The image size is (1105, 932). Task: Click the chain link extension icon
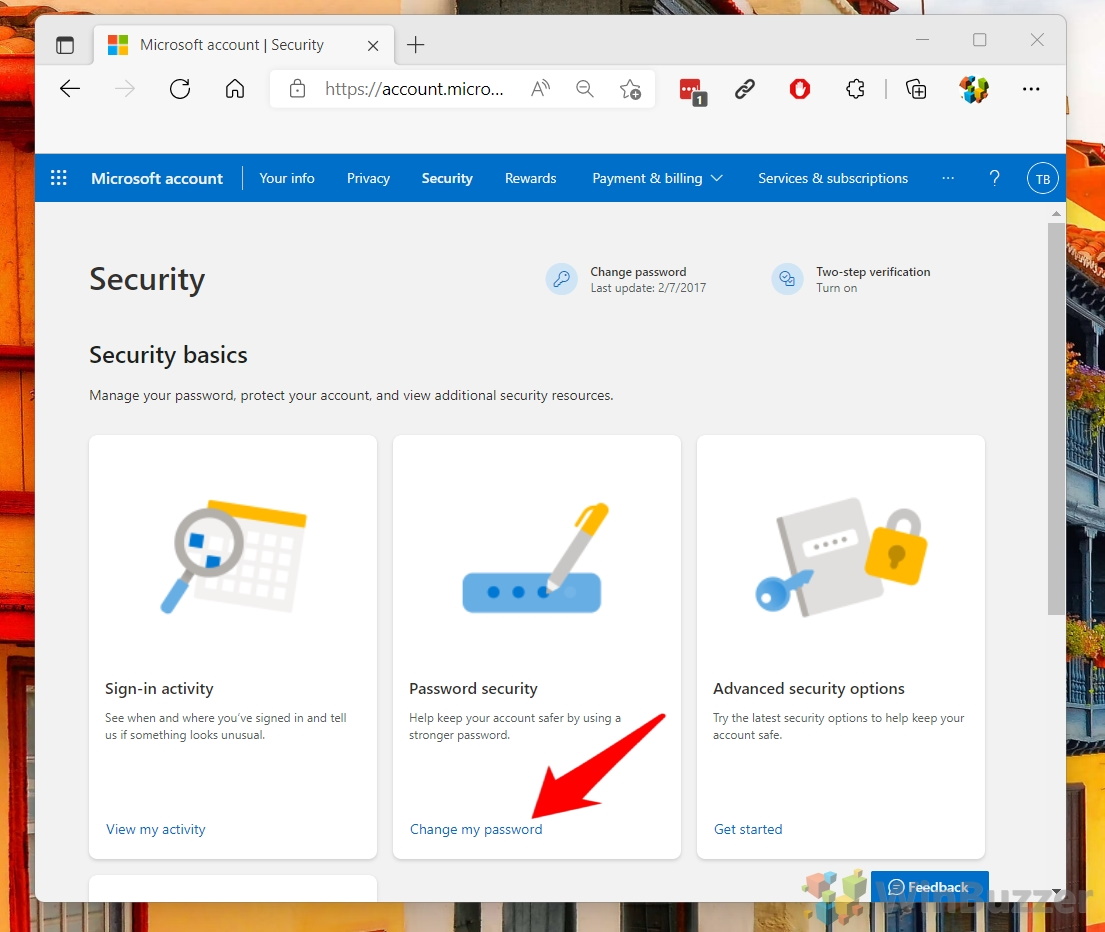coord(745,89)
